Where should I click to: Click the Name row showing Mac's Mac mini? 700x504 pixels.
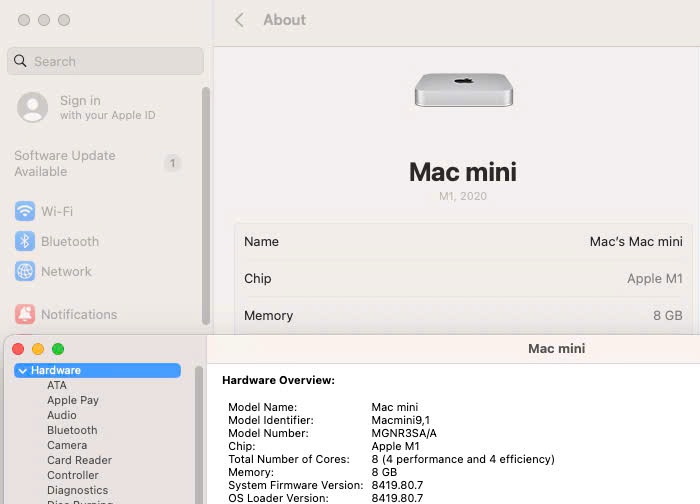coord(463,241)
